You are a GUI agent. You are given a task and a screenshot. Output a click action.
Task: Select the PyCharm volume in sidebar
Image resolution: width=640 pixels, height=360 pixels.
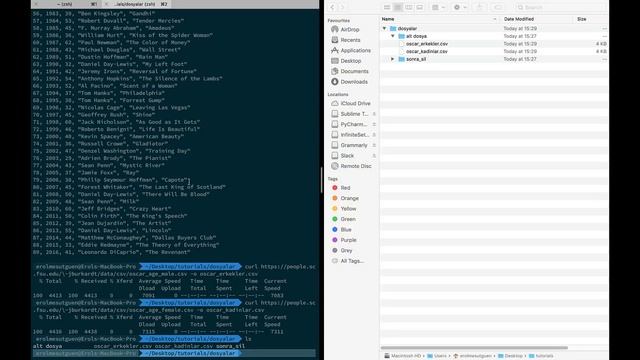(349, 124)
